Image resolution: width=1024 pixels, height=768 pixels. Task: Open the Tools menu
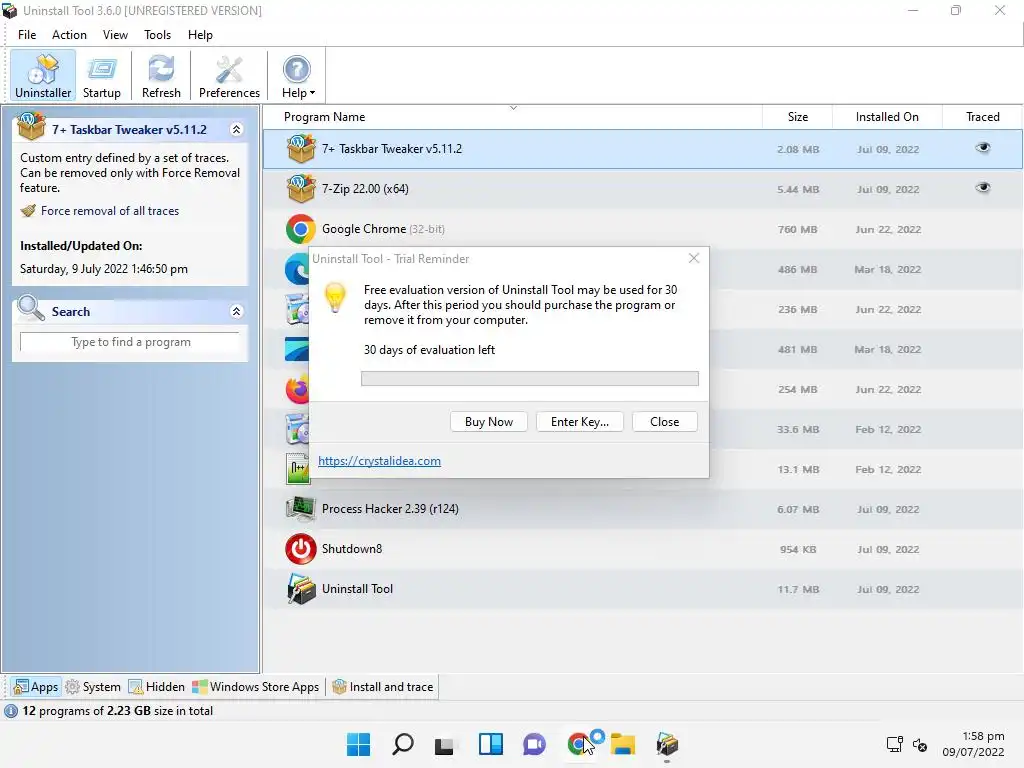click(157, 35)
